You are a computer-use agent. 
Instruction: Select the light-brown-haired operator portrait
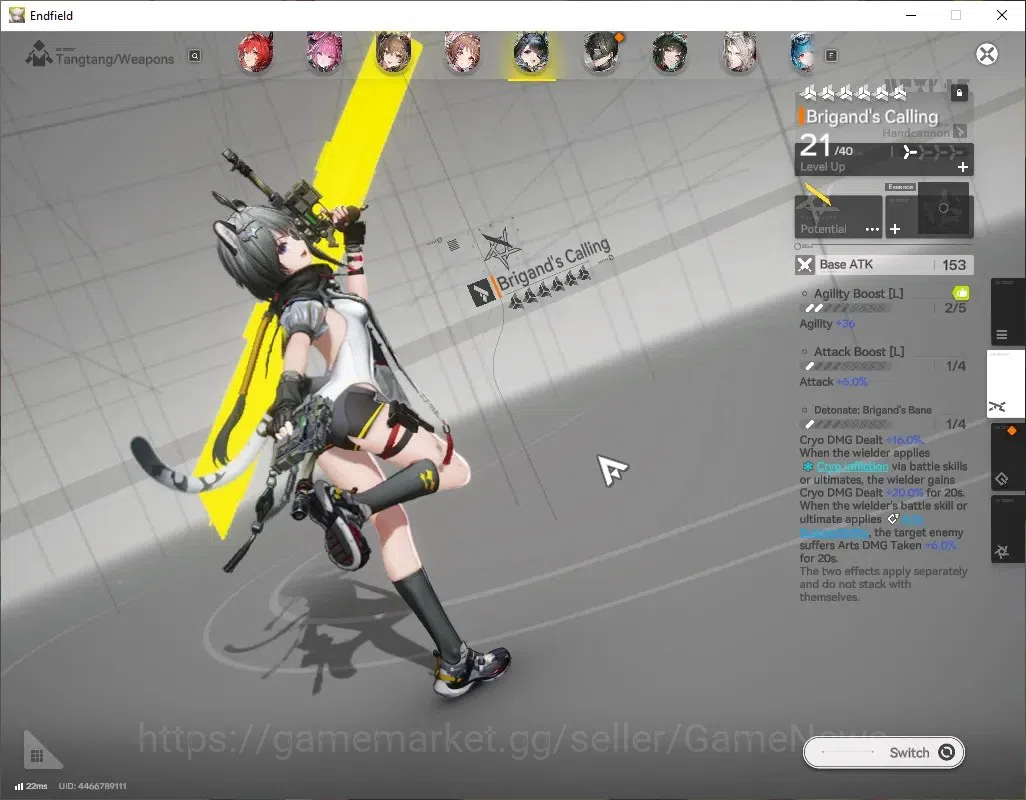pyautogui.click(x=463, y=52)
